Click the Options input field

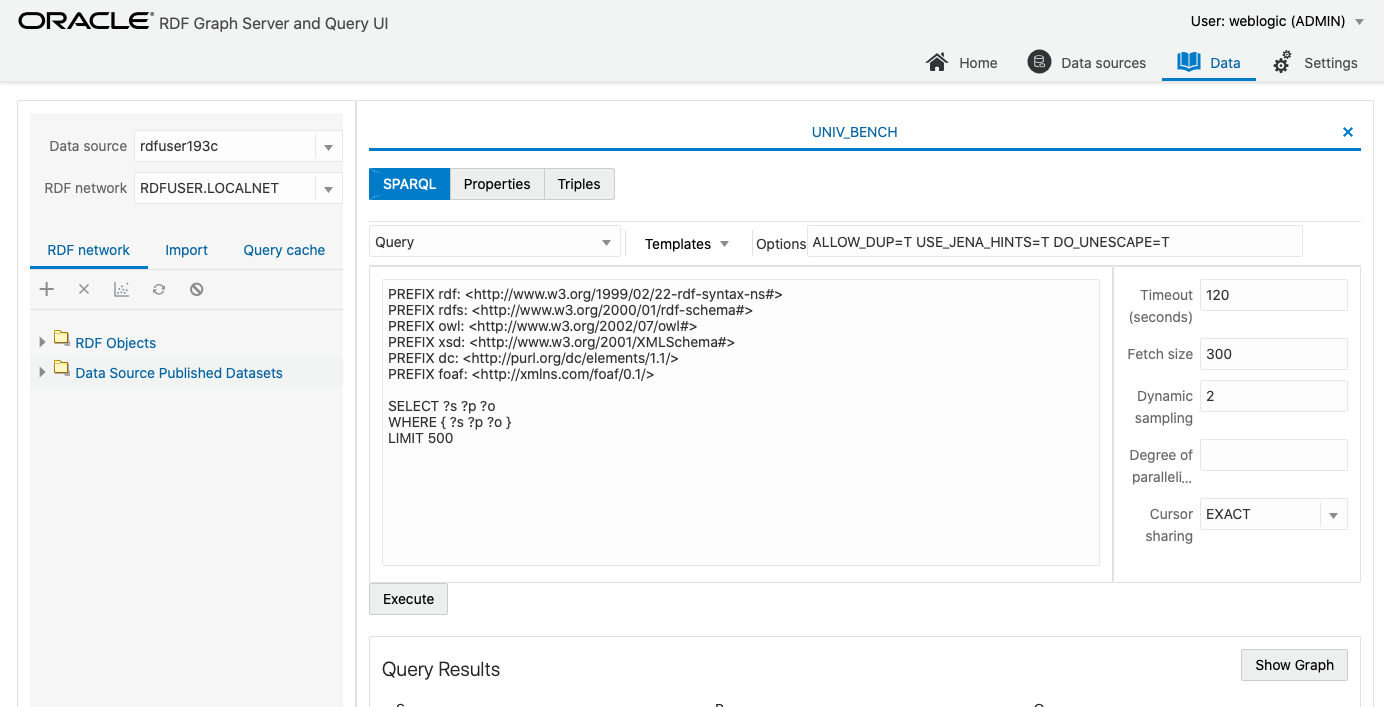1055,242
